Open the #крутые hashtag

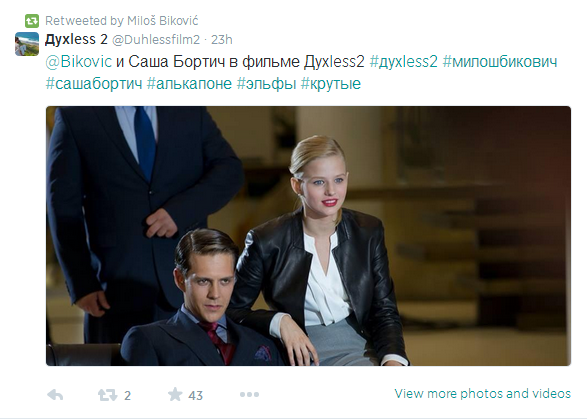click(331, 84)
